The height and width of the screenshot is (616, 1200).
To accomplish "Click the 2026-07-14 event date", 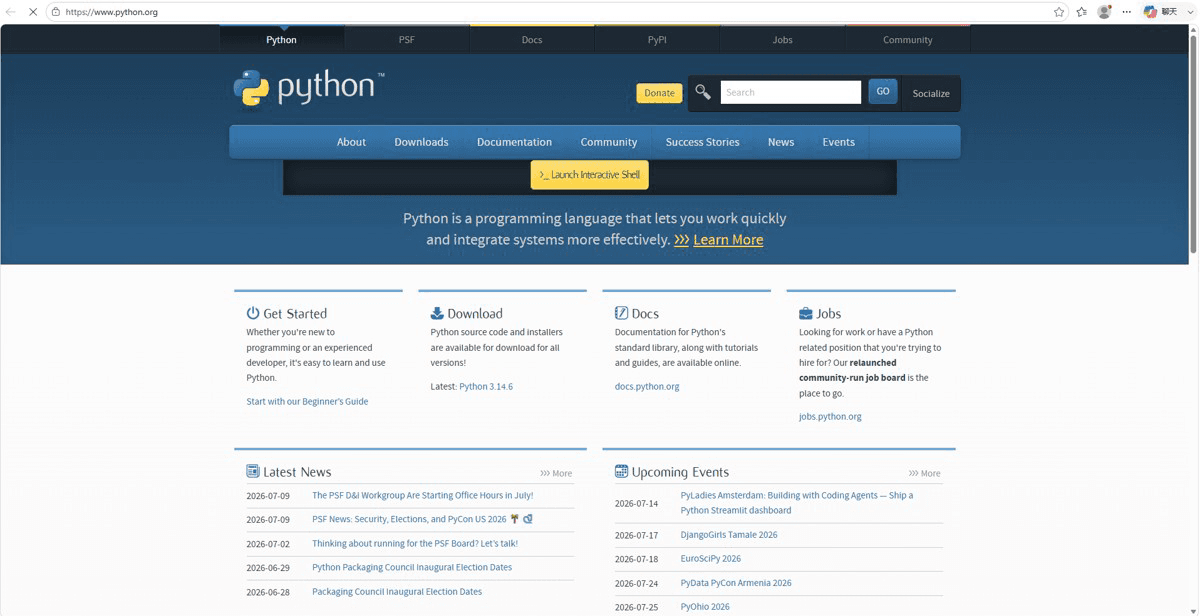I will coord(636,503).
